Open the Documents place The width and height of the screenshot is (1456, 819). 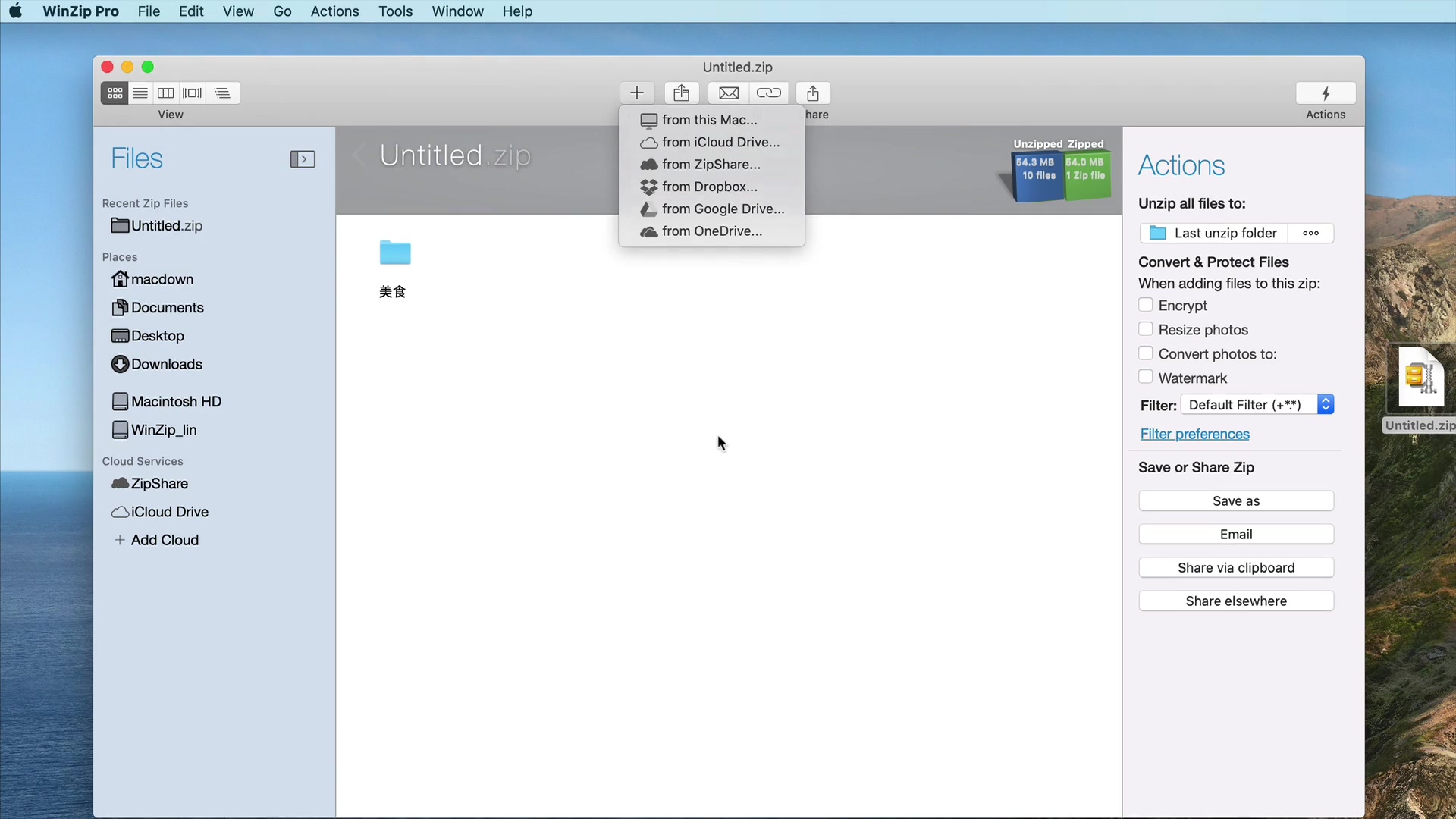pyautogui.click(x=158, y=308)
